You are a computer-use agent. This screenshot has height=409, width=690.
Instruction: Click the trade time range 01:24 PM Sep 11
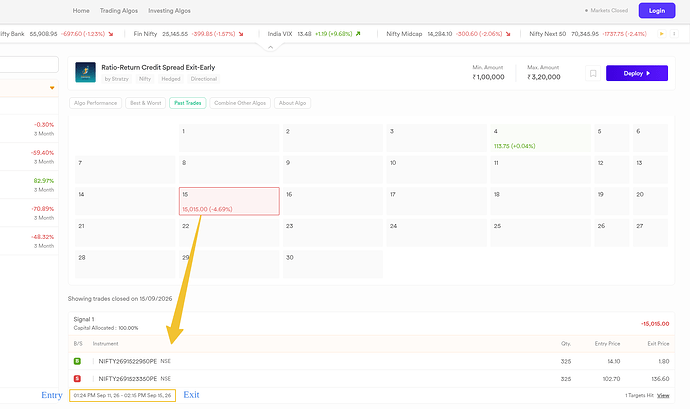coord(122,395)
